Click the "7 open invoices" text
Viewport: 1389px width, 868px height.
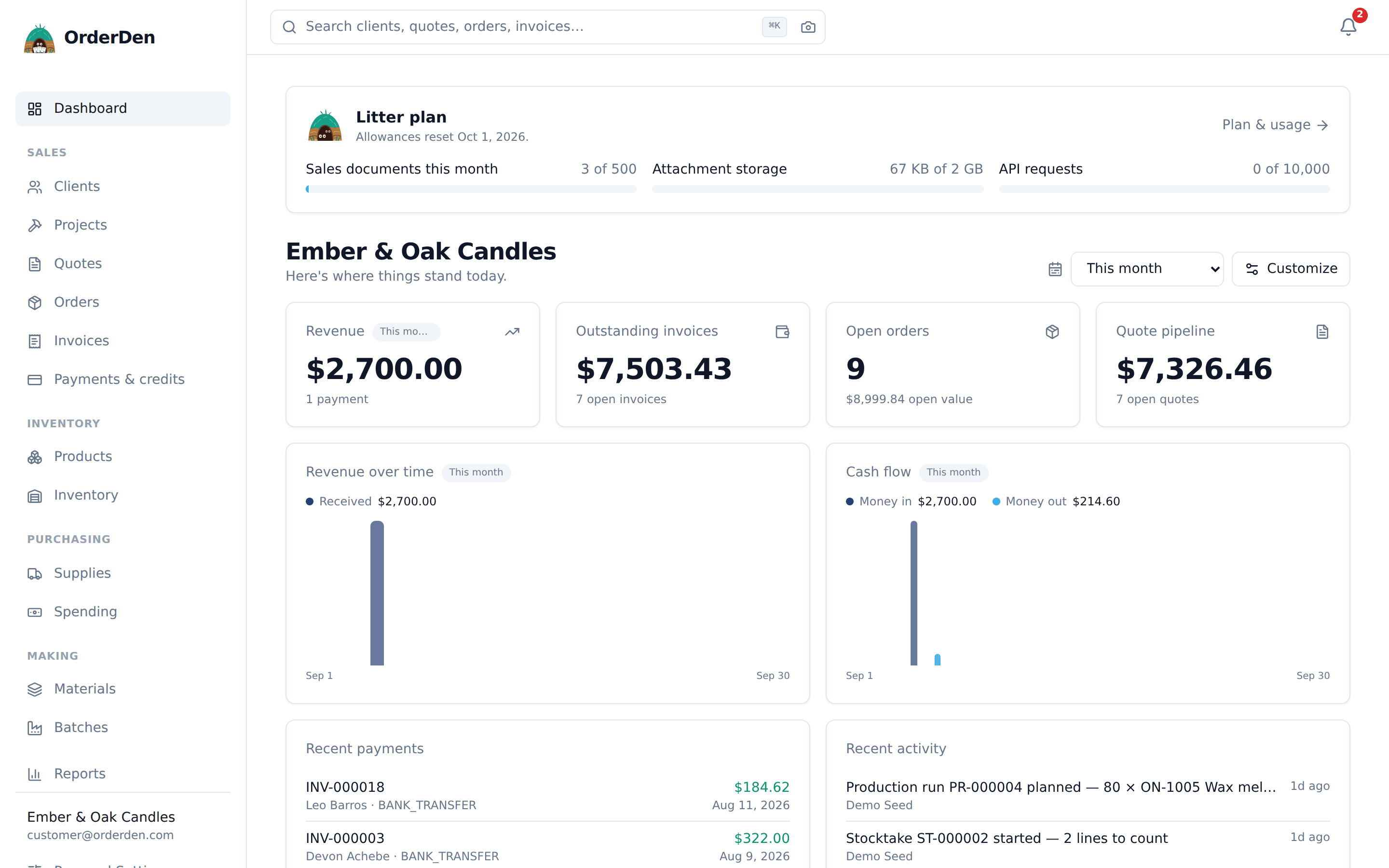coord(621,400)
